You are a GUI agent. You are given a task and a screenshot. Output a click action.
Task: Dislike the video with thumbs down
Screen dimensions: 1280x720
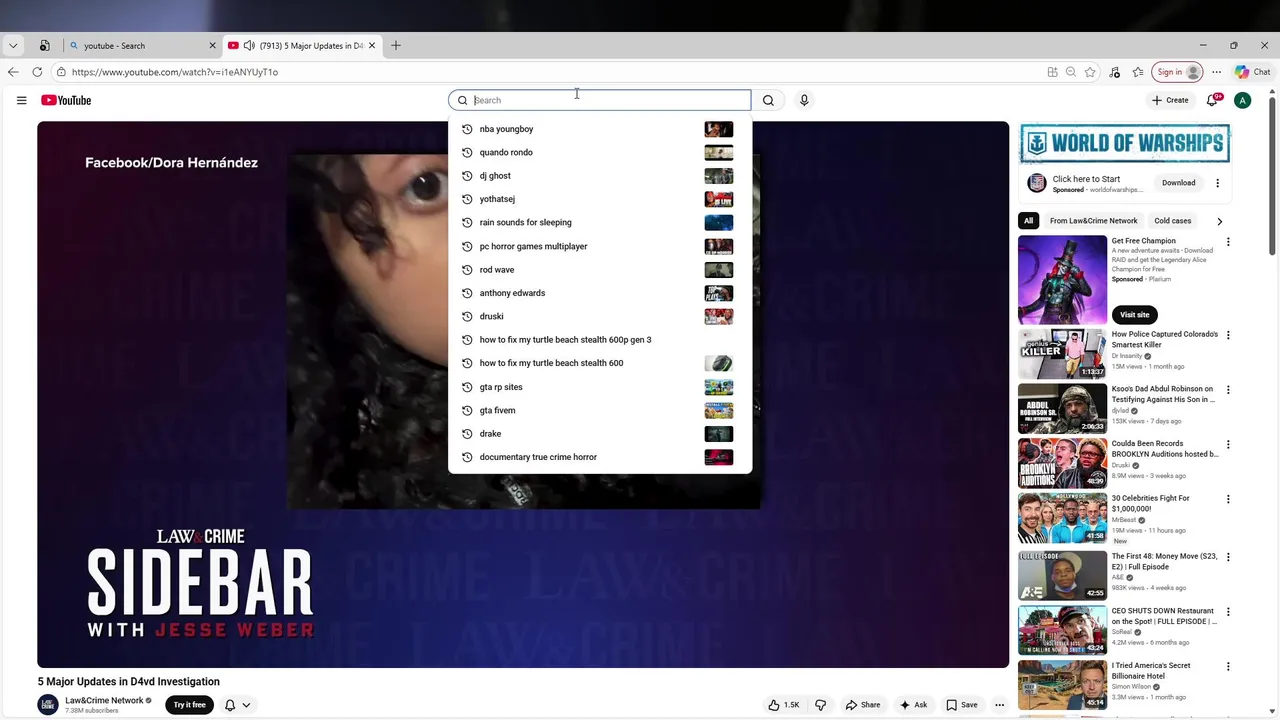[820, 705]
